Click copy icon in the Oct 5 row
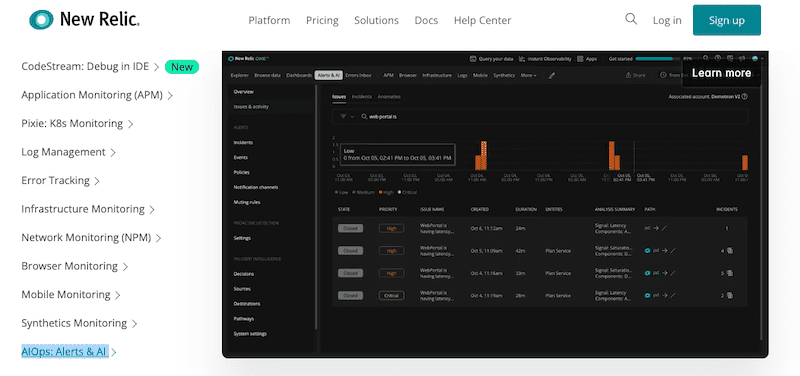Viewport: 800px width, 376px height. click(x=730, y=250)
